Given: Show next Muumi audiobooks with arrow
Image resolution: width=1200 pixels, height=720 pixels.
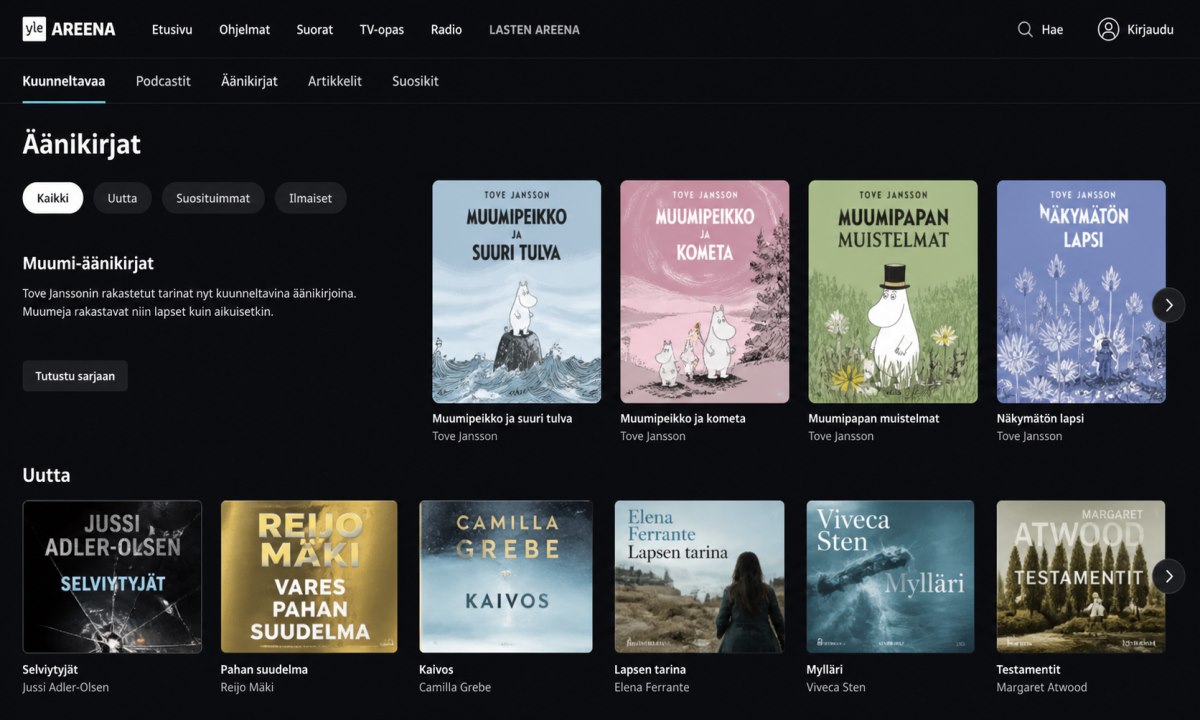Looking at the screenshot, I should (1168, 305).
